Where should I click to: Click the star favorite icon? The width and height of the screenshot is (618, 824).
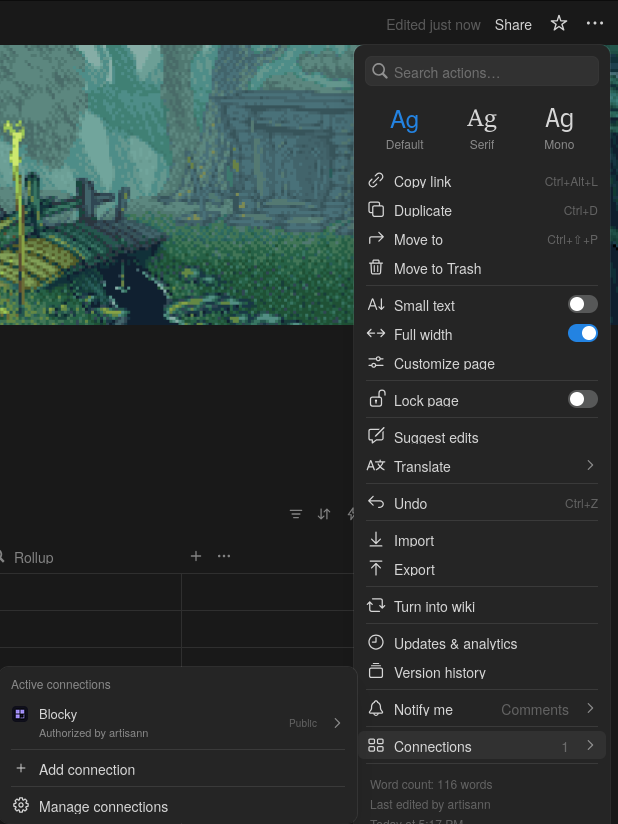pos(559,23)
